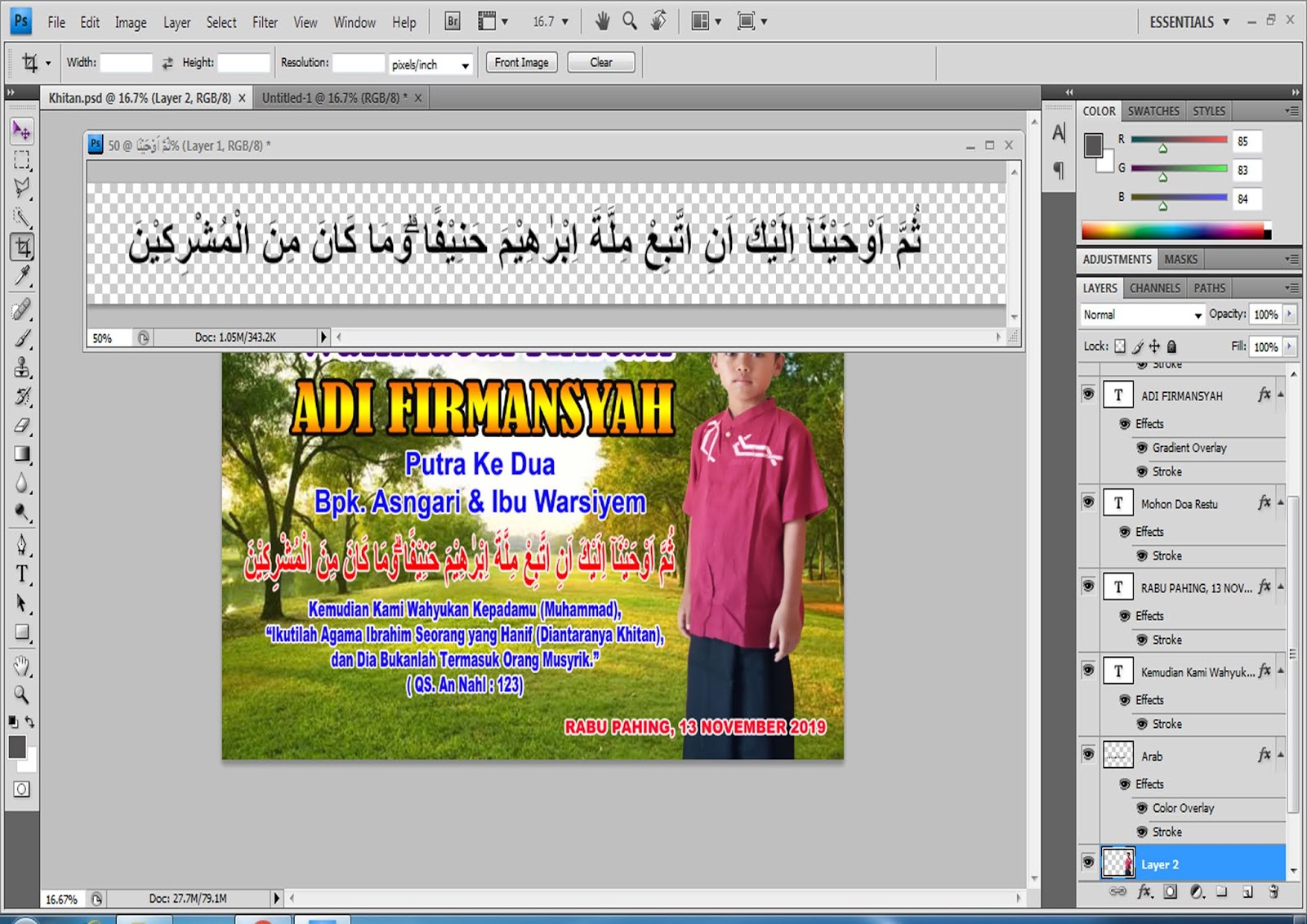Click the Front Image button
The image size is (1307, 924).
pyautogui.click(x=521, y=62)
